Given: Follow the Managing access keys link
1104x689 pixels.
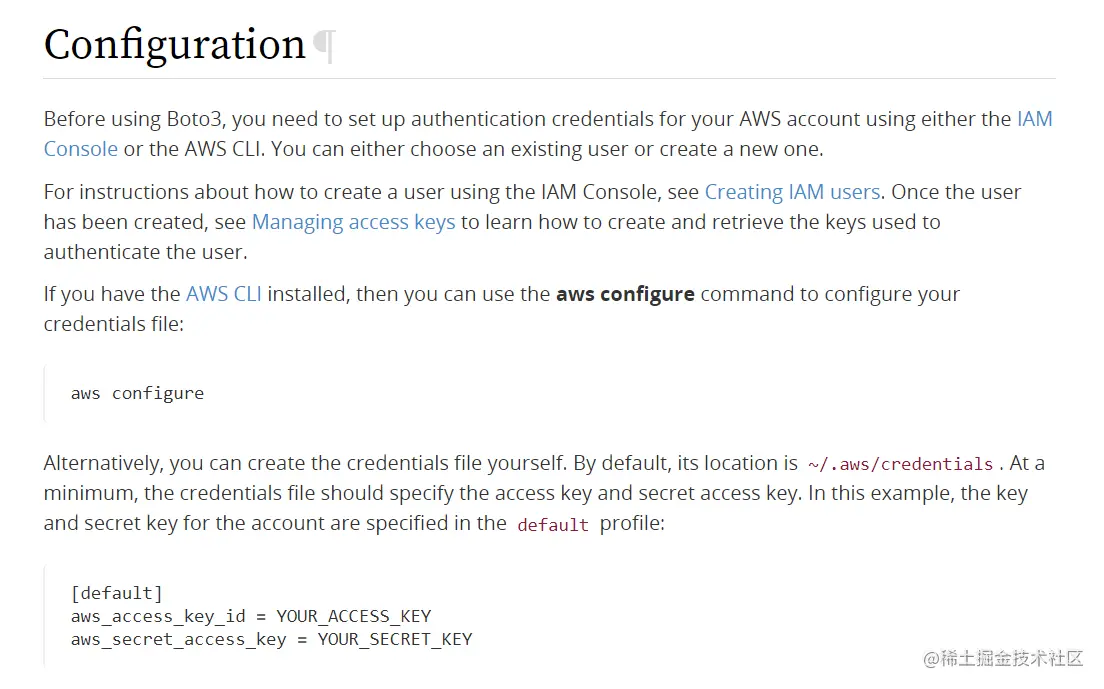Looking at the screenshot, I should tap(353, 222).
